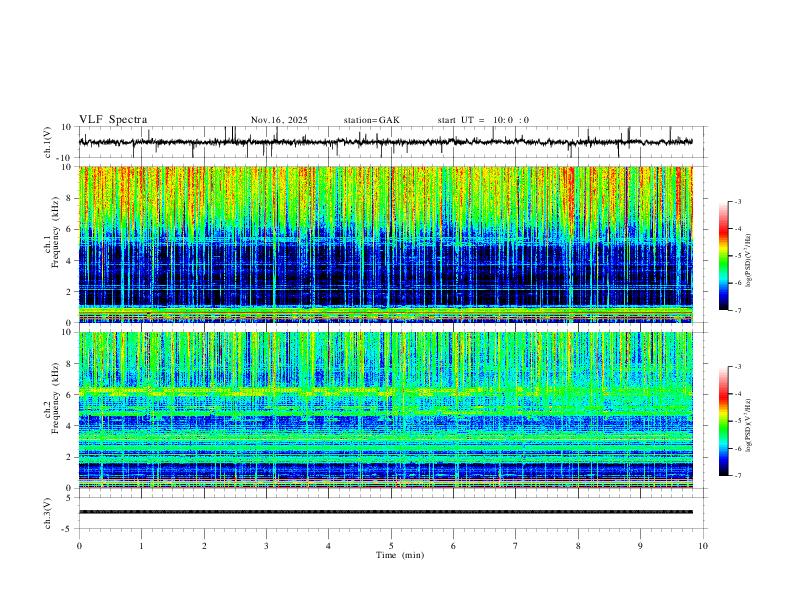This screenshot has height=612, width=792.
Task: Click the 'VLF Spectra' title text
Action: pyautogui.click(x=113, y=120)
